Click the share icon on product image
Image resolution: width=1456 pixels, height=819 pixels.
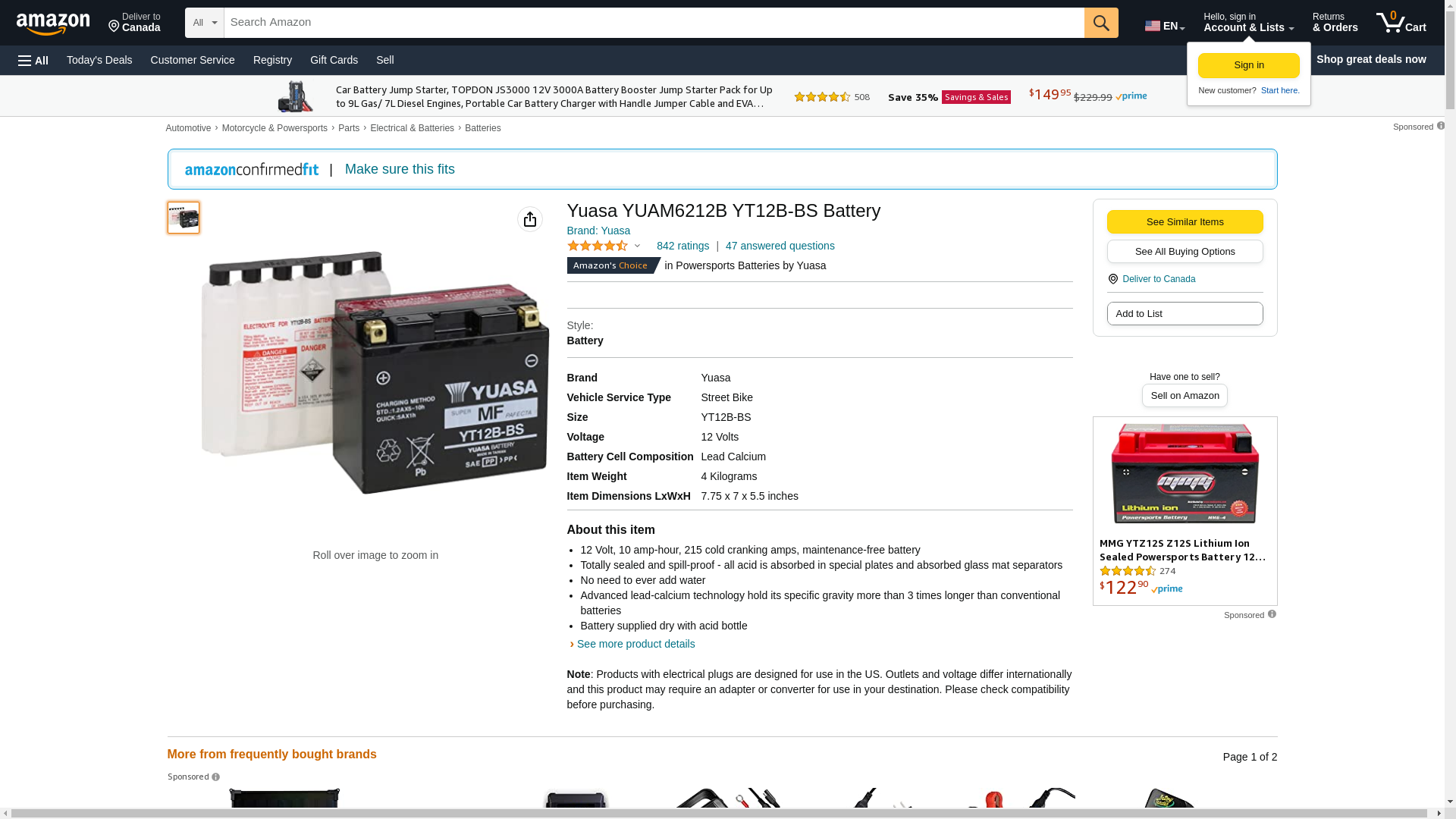coord(530,219)
